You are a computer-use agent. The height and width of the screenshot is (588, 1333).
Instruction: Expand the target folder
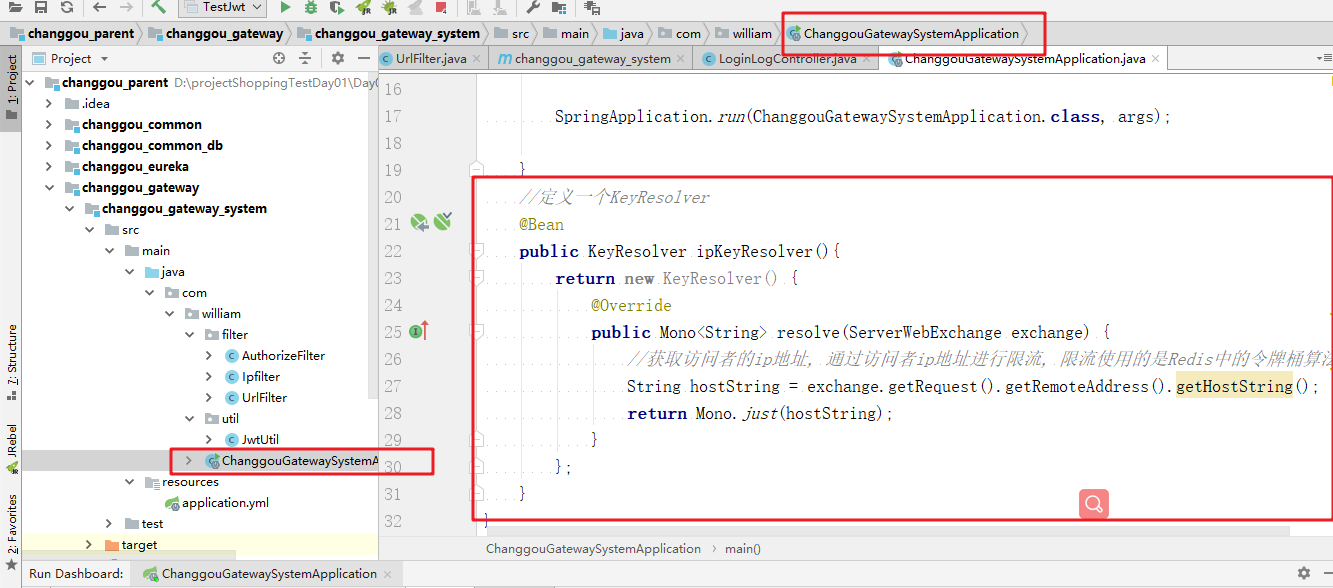point(89,544)
